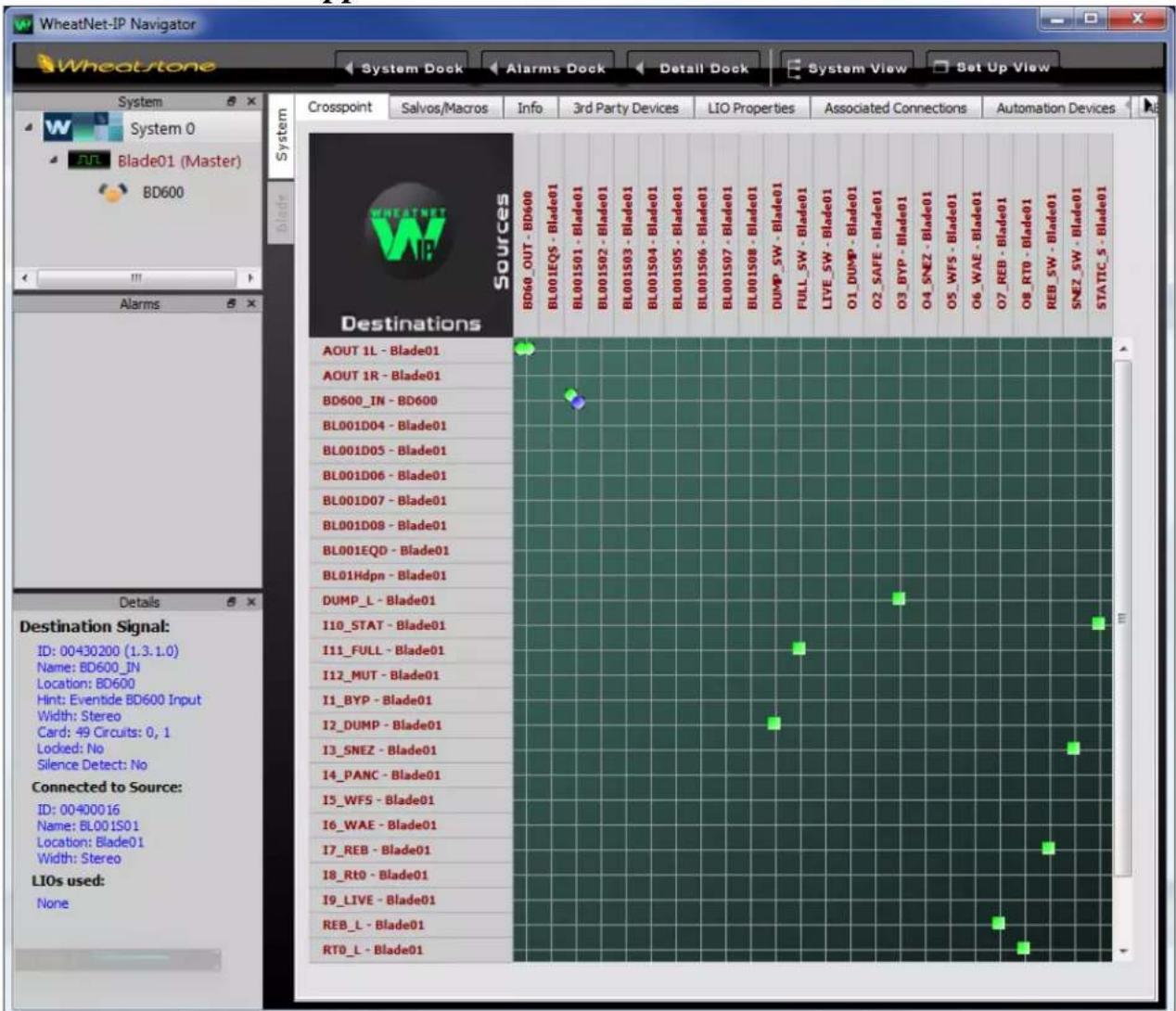This screenshot has height=1011, width=1176.
Task: Collapse the Blade01 (Master) tree node
Action: point(53,160)
